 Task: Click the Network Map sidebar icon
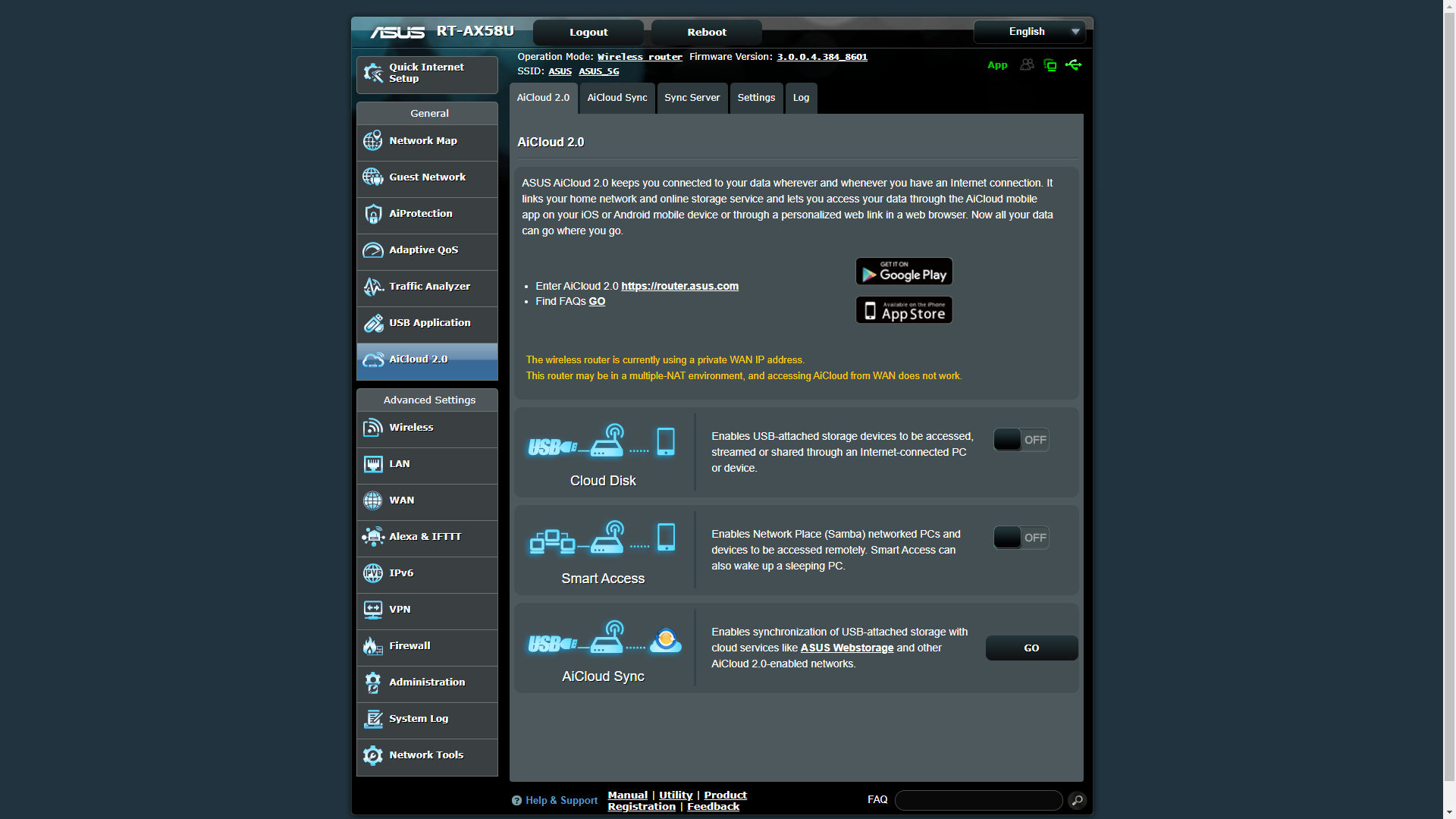coord(372,141)
